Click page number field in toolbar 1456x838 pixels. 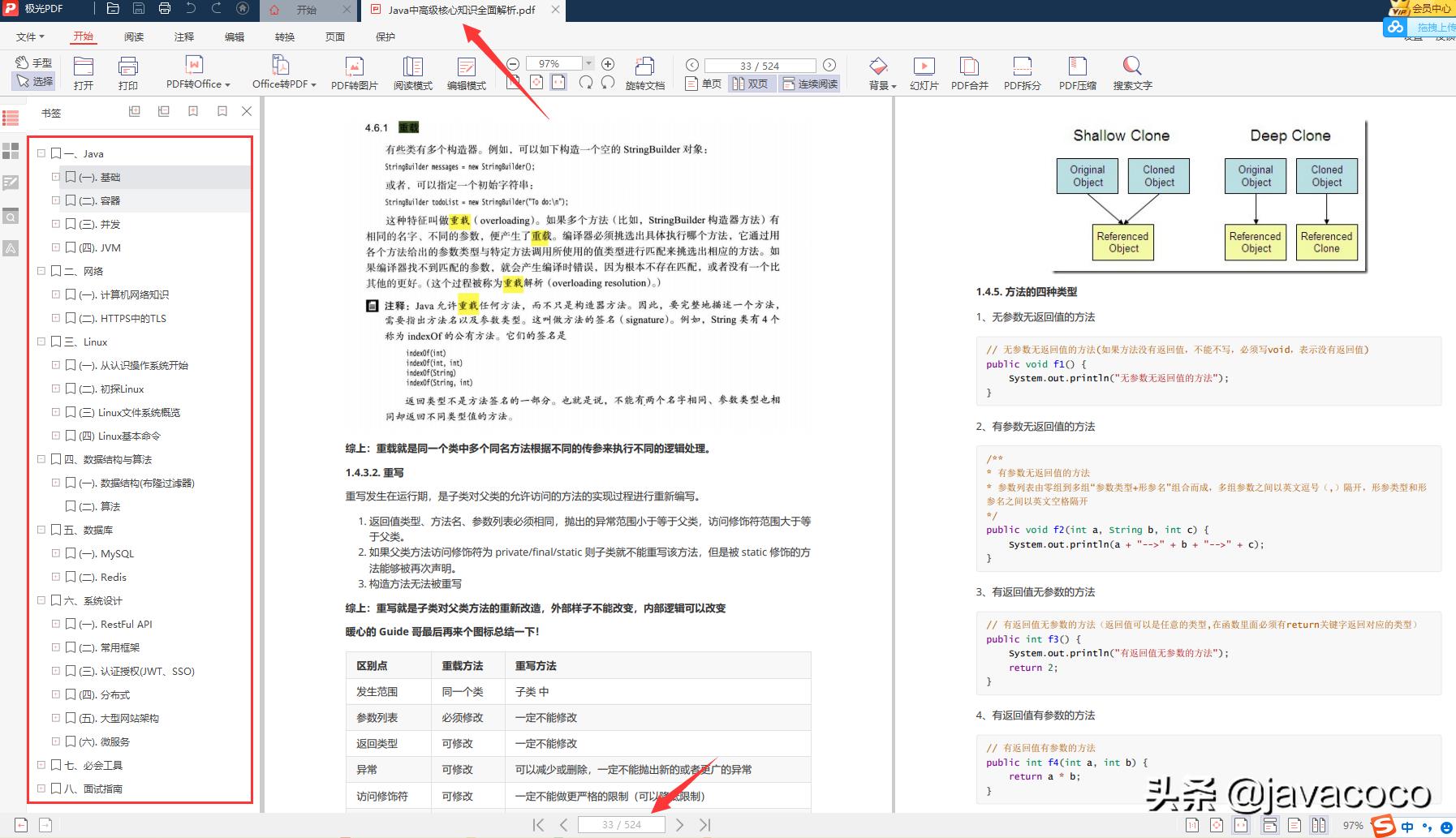[760, 66]
